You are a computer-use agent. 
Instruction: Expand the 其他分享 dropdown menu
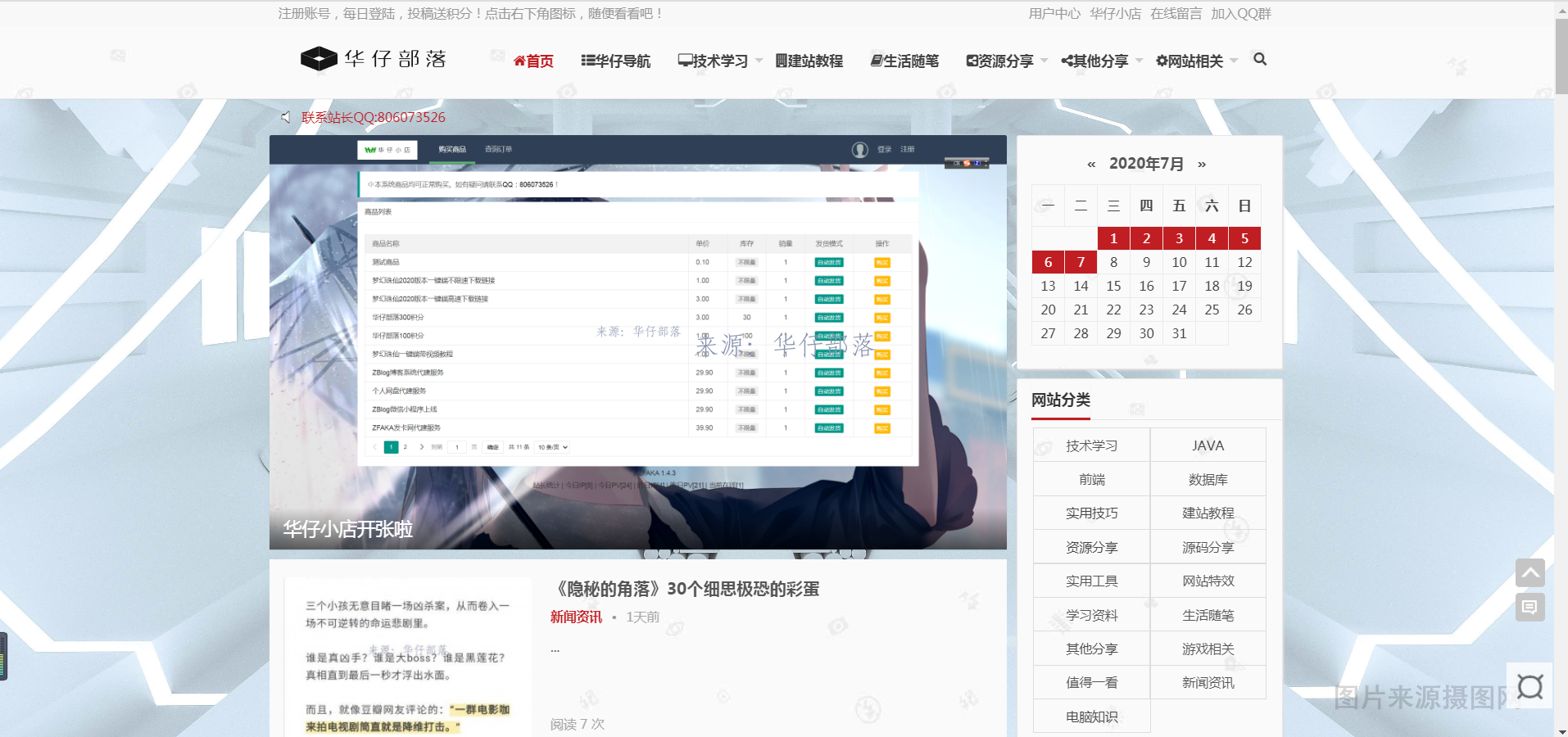tap(1102, 61)
